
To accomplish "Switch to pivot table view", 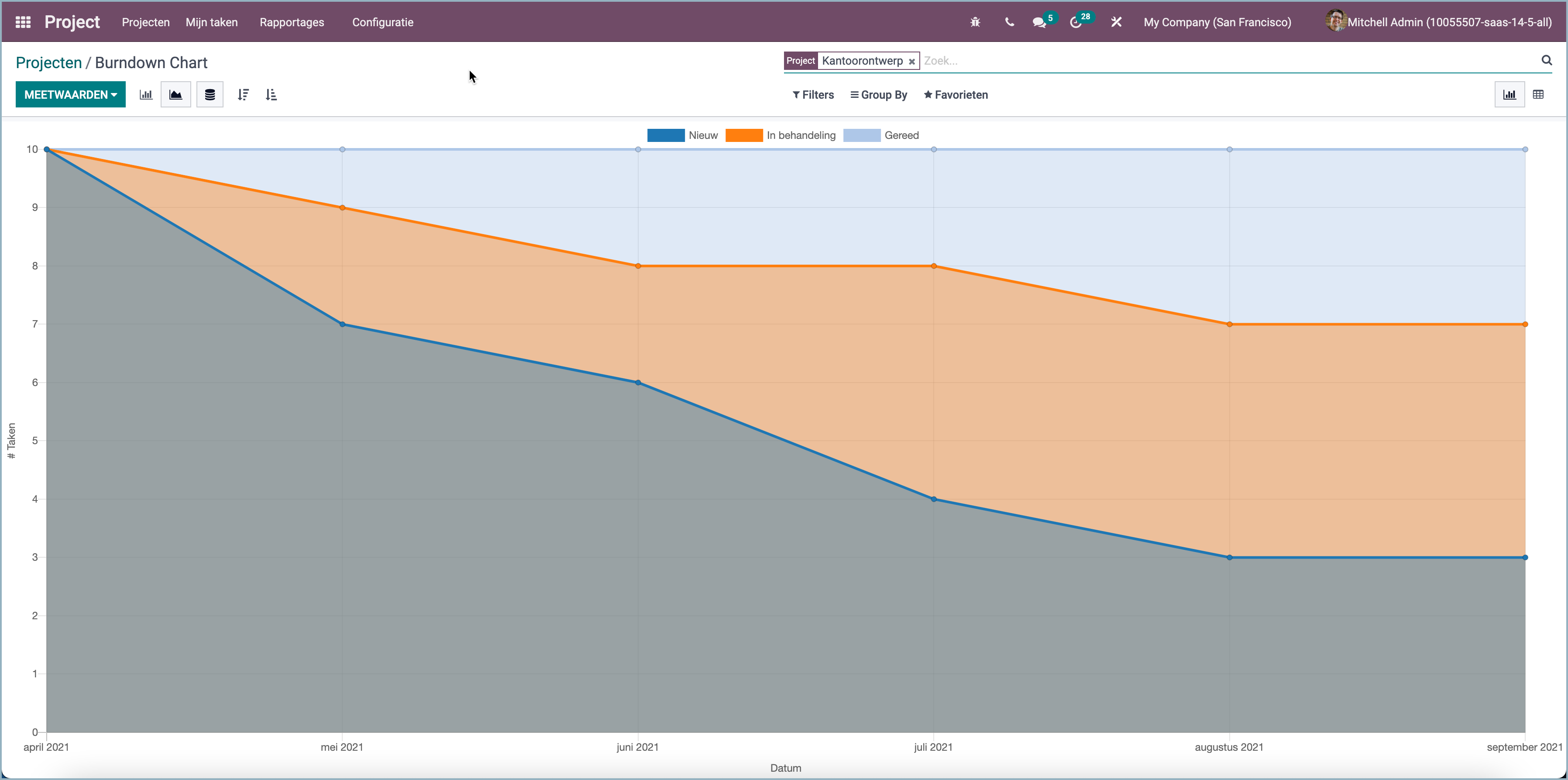I will pos(1539,94).
